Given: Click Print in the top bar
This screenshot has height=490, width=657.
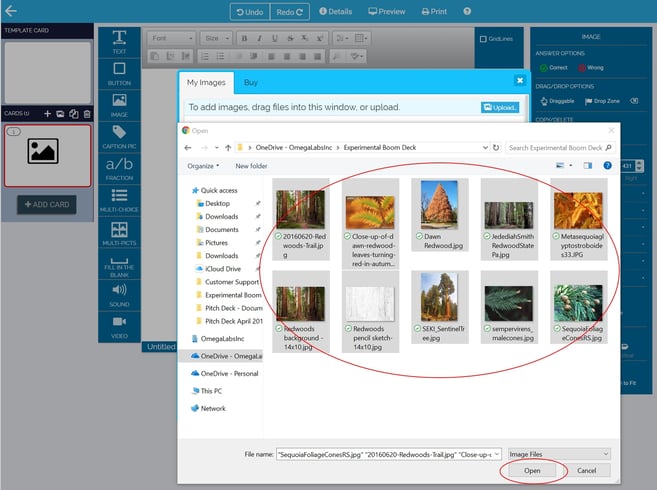Looking at the screenshot, I should point(434,11).
